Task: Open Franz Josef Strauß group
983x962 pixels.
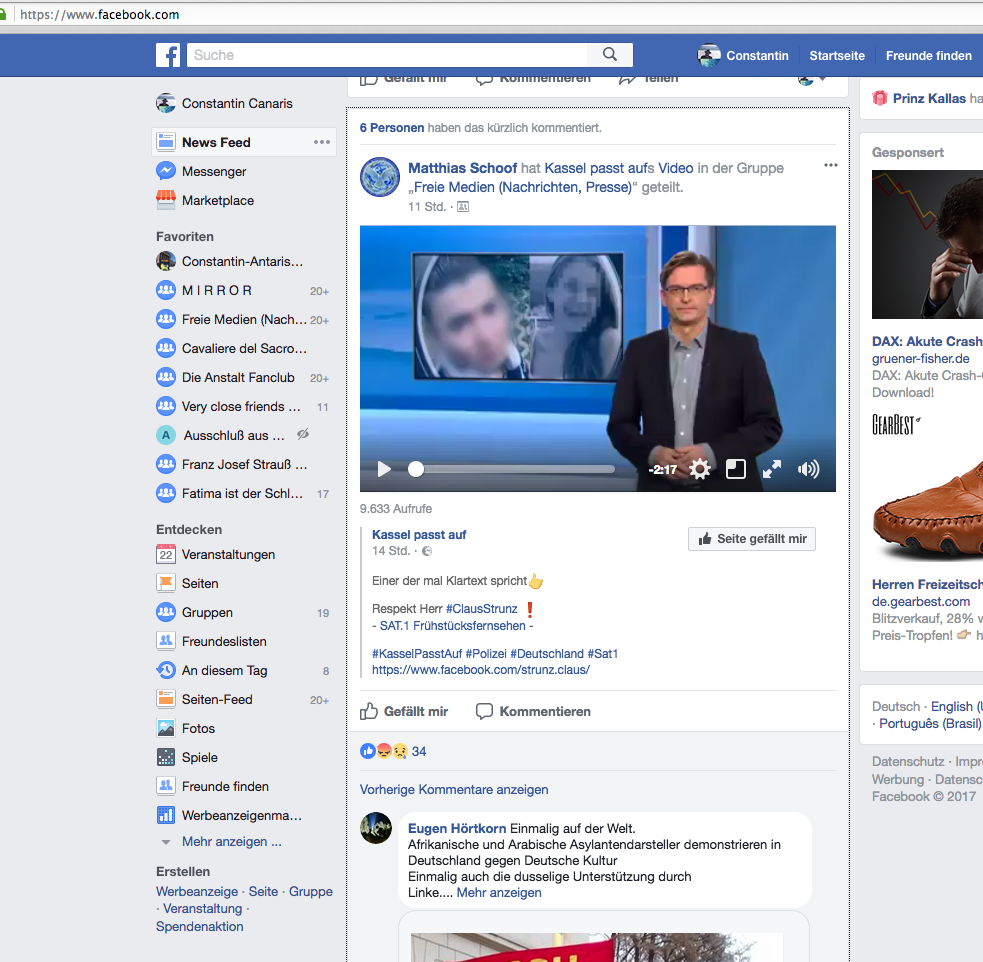Action: point(243,464)
